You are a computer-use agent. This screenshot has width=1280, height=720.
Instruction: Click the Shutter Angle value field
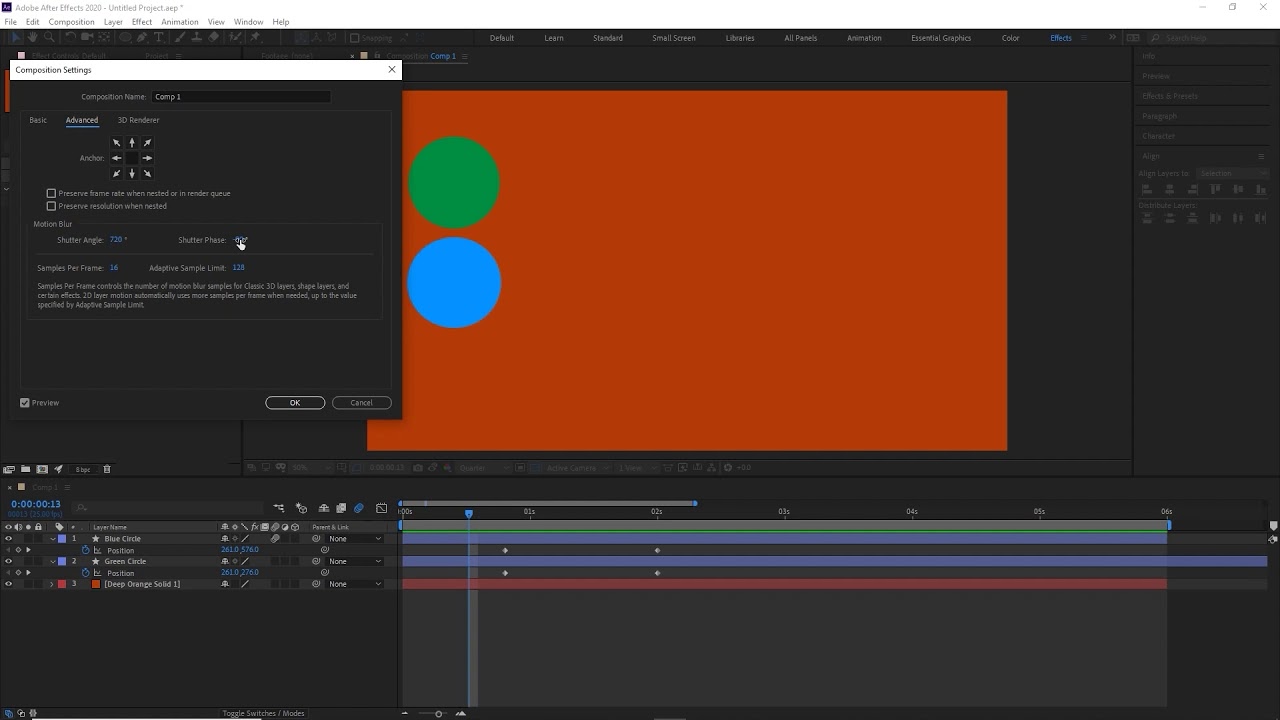tap(118, 240)
